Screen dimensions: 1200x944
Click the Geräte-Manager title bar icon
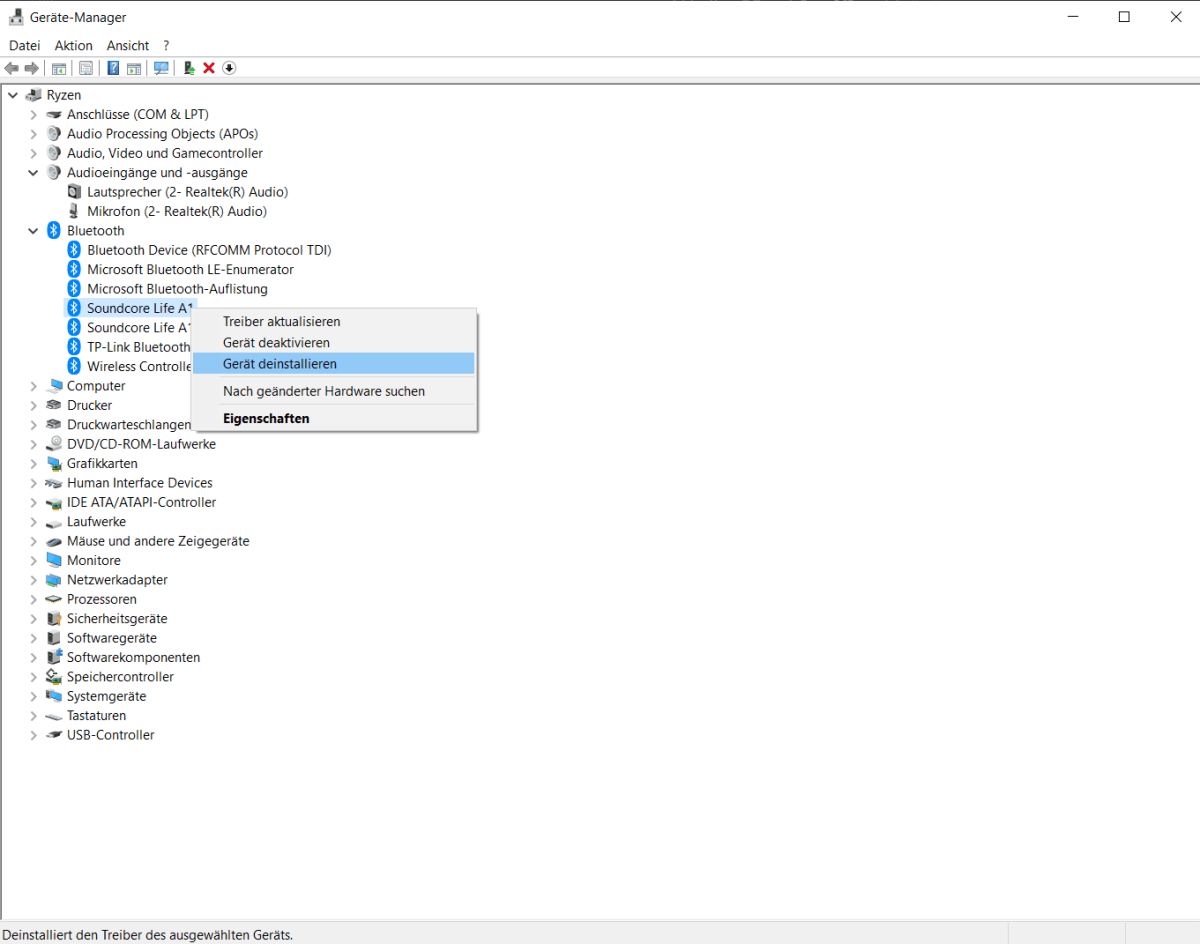[x=14, y=16]
